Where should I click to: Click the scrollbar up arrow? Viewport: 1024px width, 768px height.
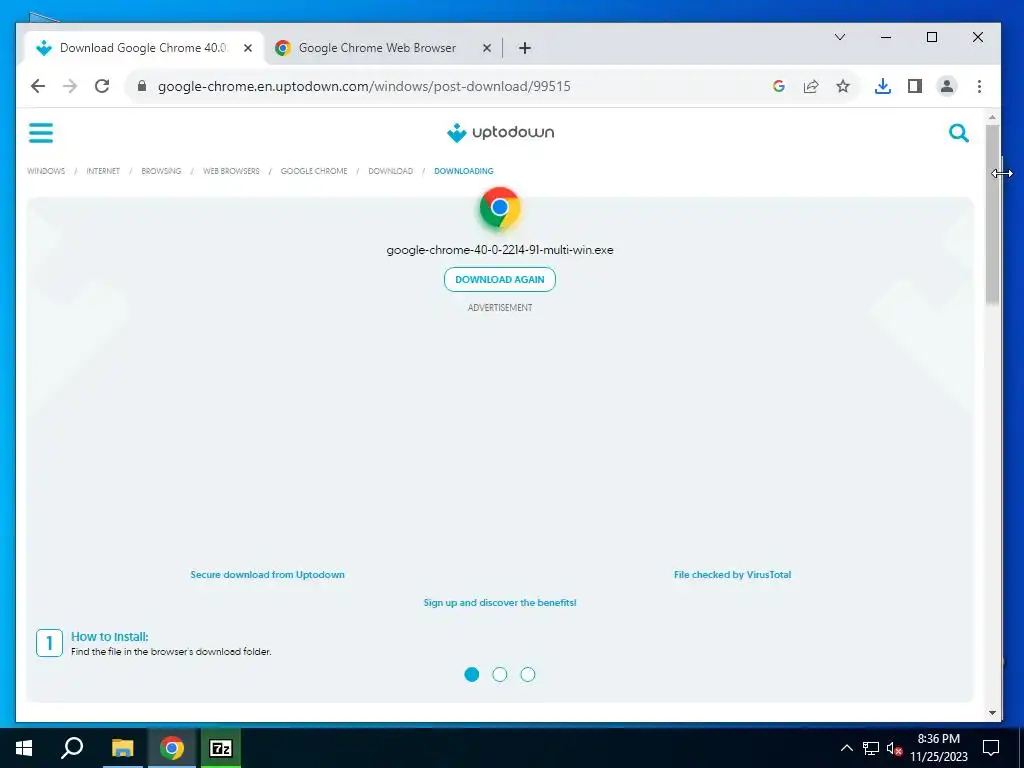coord(993,118)
